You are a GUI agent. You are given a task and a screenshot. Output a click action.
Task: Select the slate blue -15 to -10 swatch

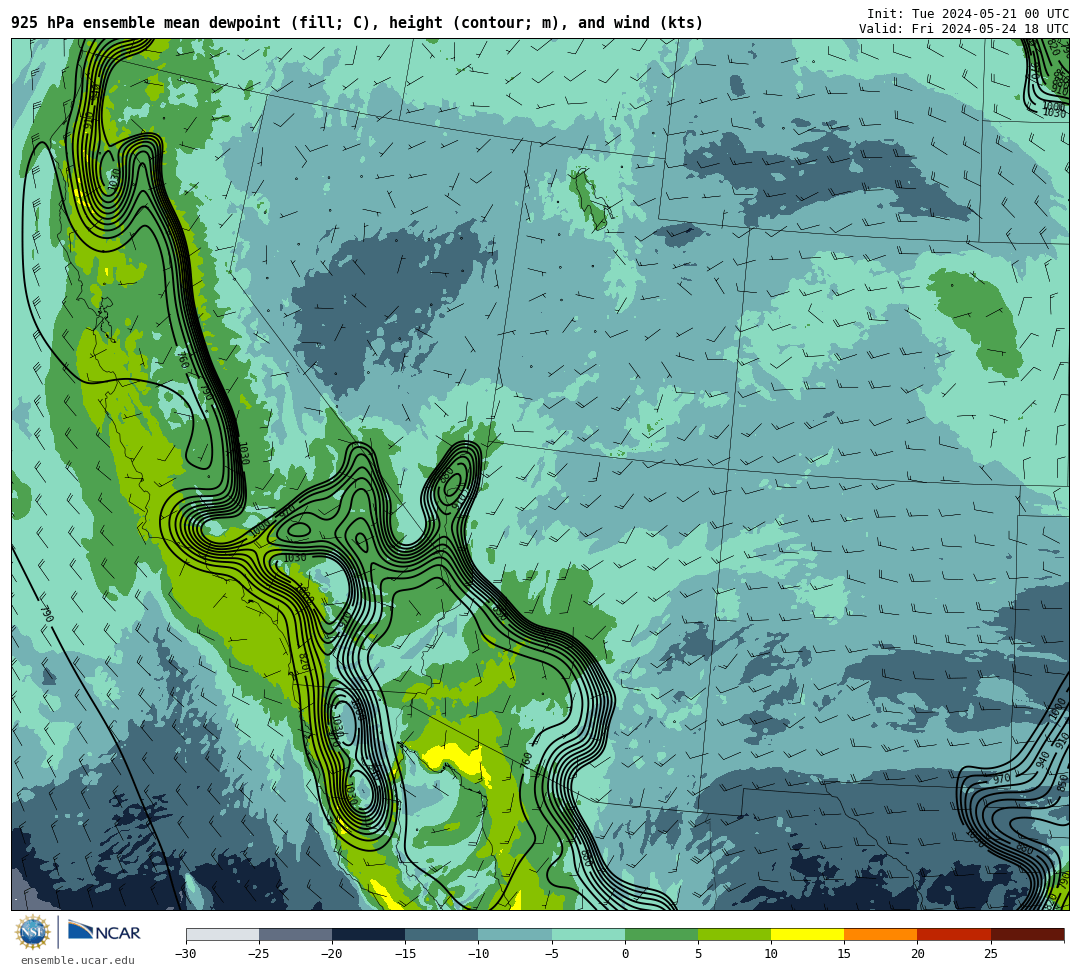(442, 934)
